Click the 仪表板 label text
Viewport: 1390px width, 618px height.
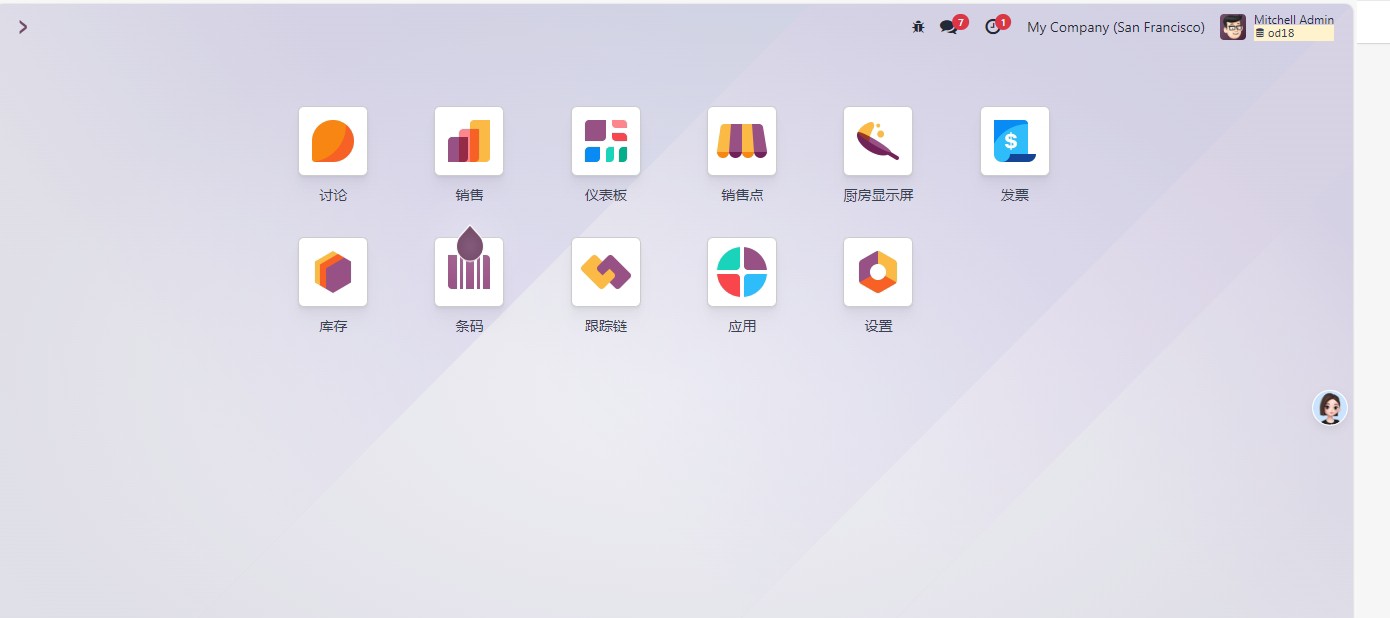(x=606, y=195)
